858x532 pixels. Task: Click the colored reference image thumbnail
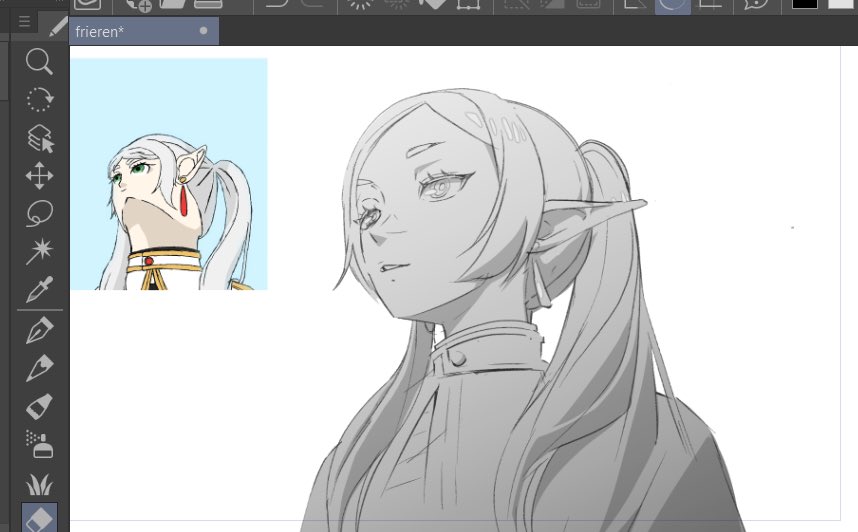point(169,174)
